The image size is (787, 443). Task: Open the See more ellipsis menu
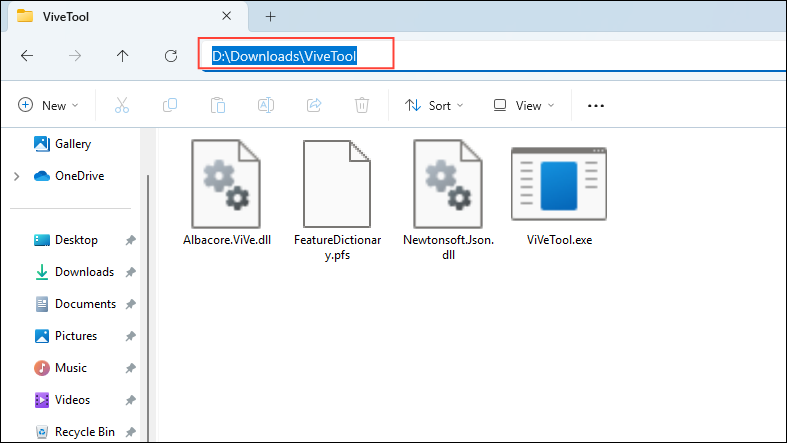point(596,105)
